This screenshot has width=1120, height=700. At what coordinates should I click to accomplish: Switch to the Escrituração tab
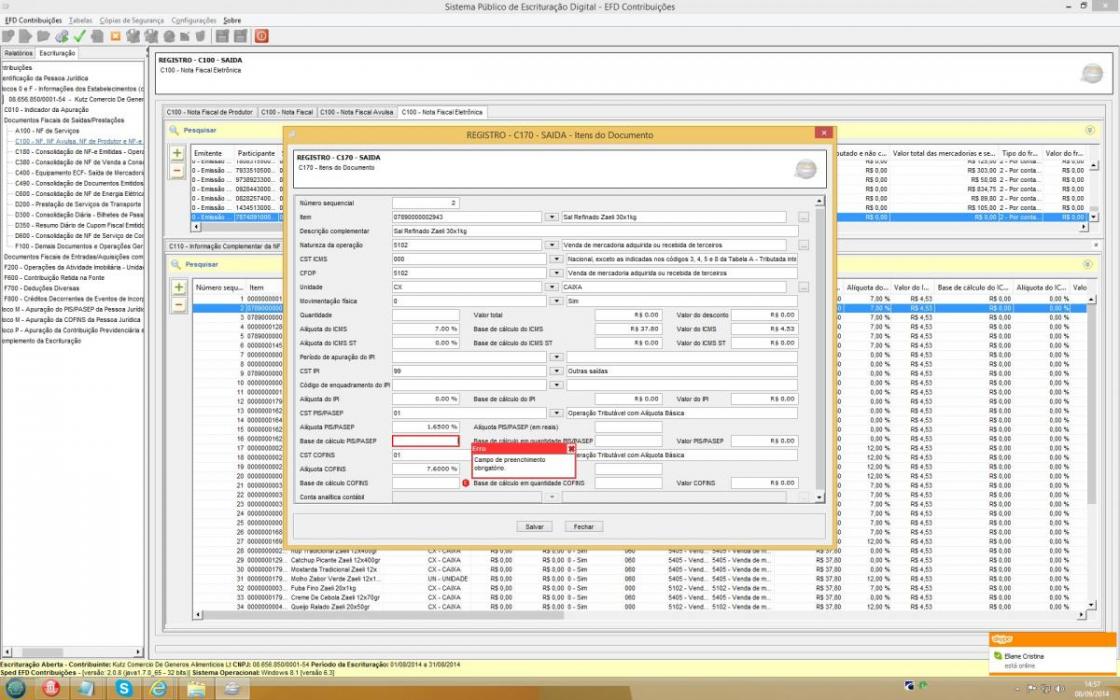pos(56,54)
